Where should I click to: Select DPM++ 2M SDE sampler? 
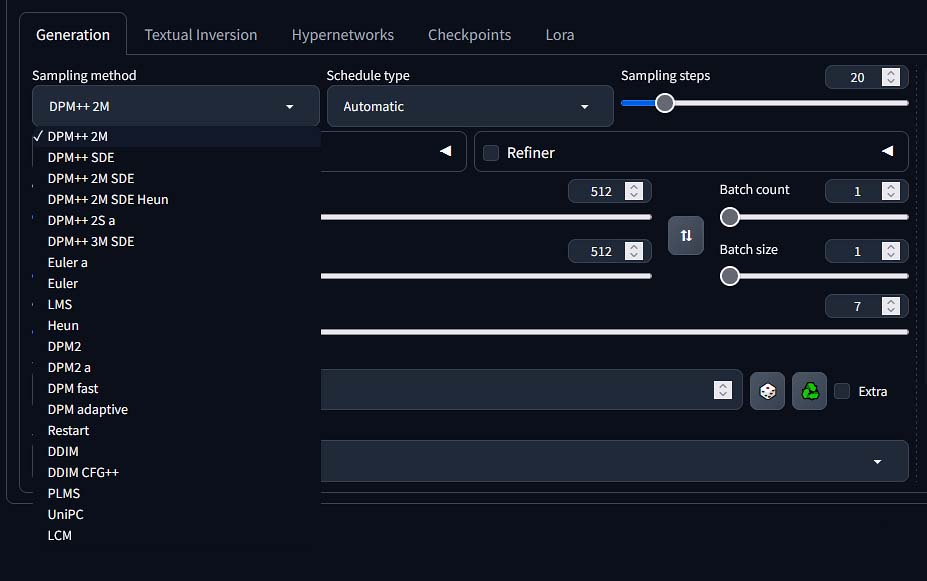tap(177, 178)
